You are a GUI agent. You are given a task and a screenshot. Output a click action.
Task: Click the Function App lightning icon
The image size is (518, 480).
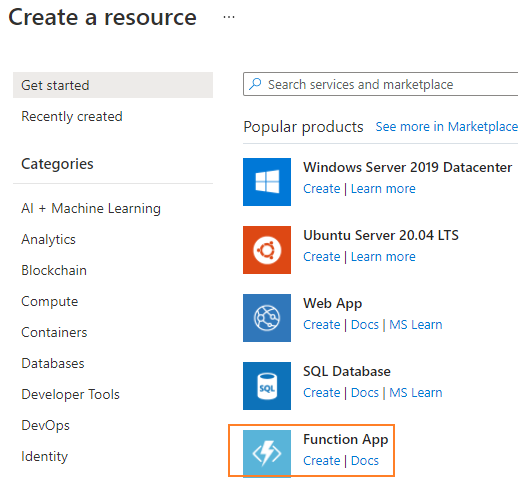267,454
